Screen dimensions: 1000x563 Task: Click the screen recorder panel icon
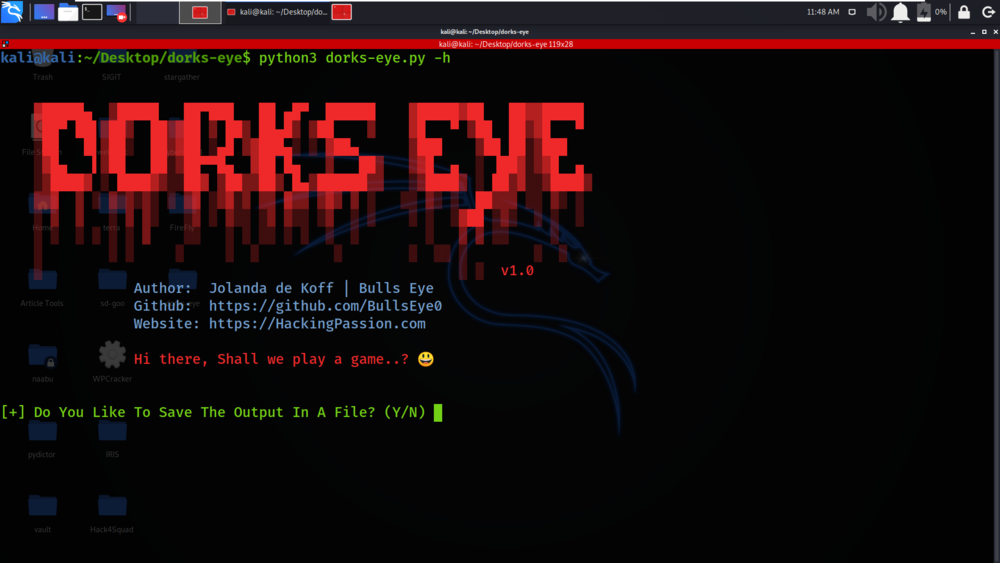(116, 12)
